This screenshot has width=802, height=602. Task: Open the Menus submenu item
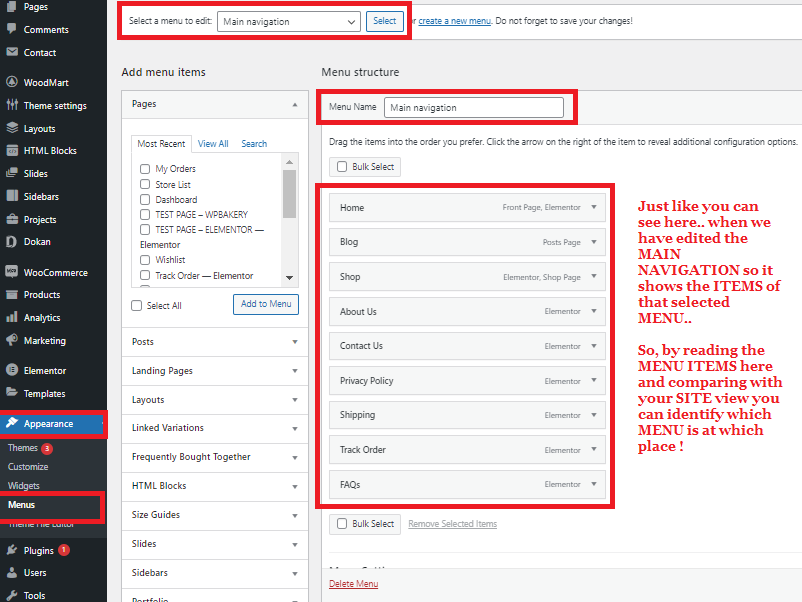(21, 505)
